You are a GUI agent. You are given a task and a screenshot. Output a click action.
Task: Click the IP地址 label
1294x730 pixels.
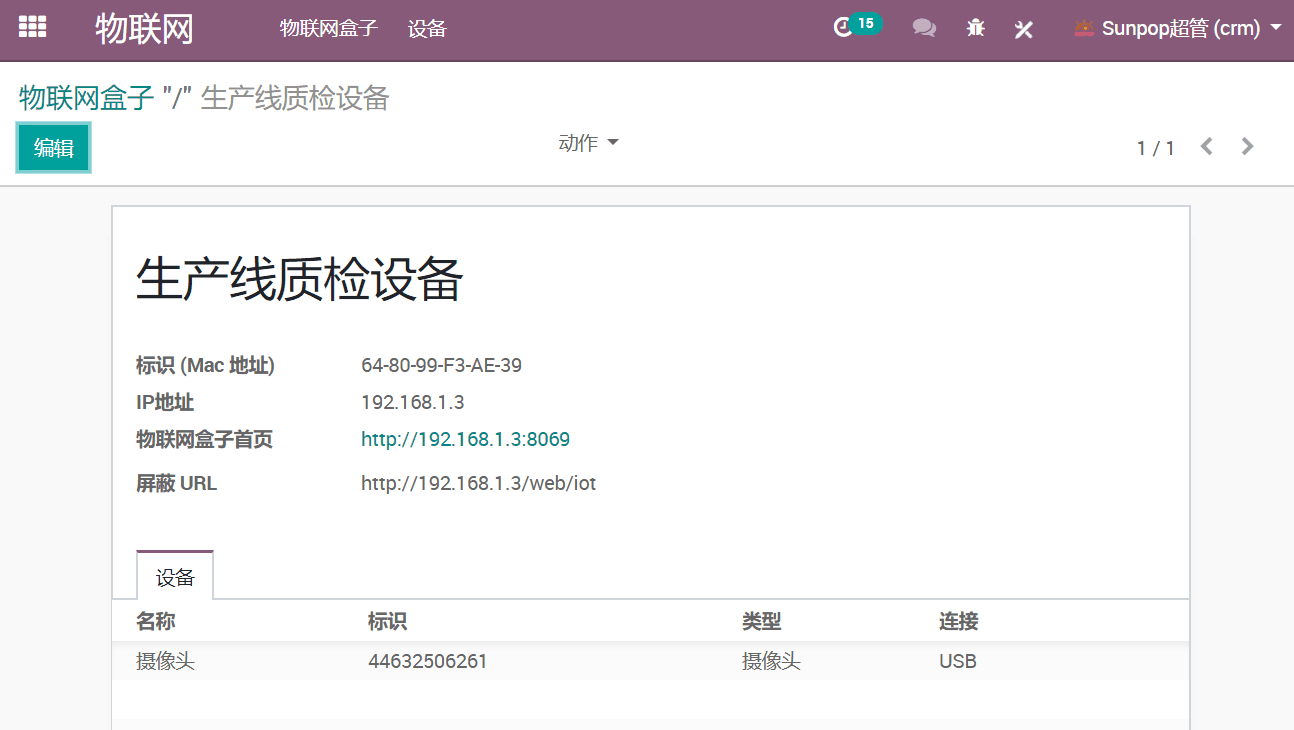165,403
